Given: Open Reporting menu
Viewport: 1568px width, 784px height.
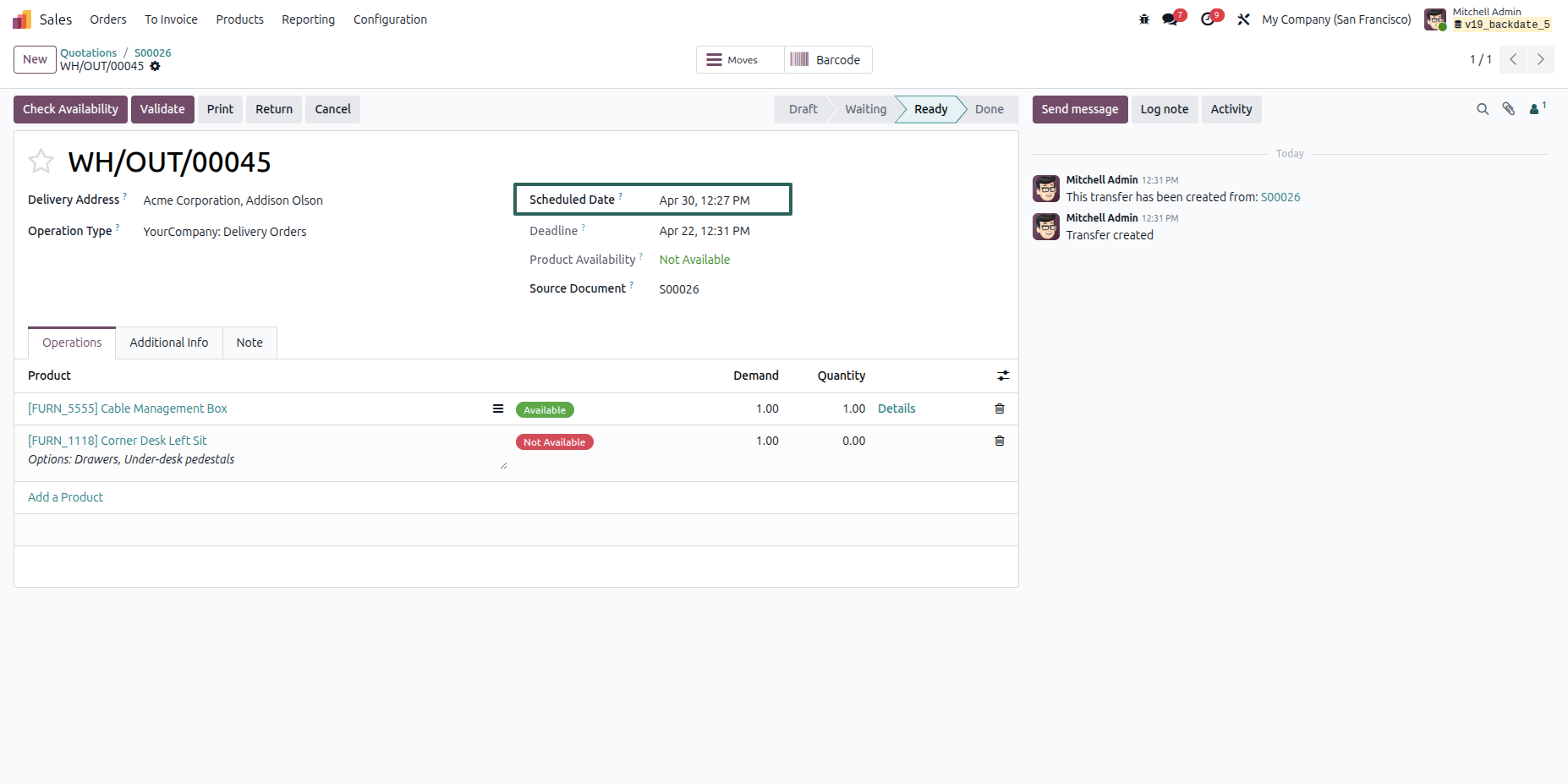Looking at the screenshot, I should pyautogui.click(x=308, y=19).
